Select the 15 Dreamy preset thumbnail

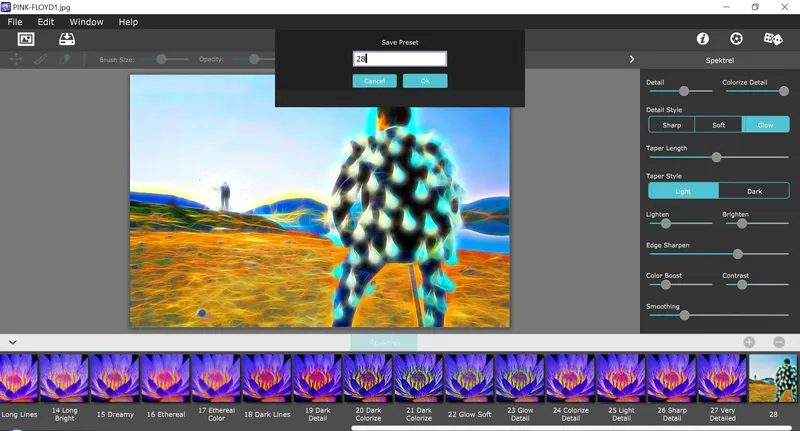[x=115, y=378]
